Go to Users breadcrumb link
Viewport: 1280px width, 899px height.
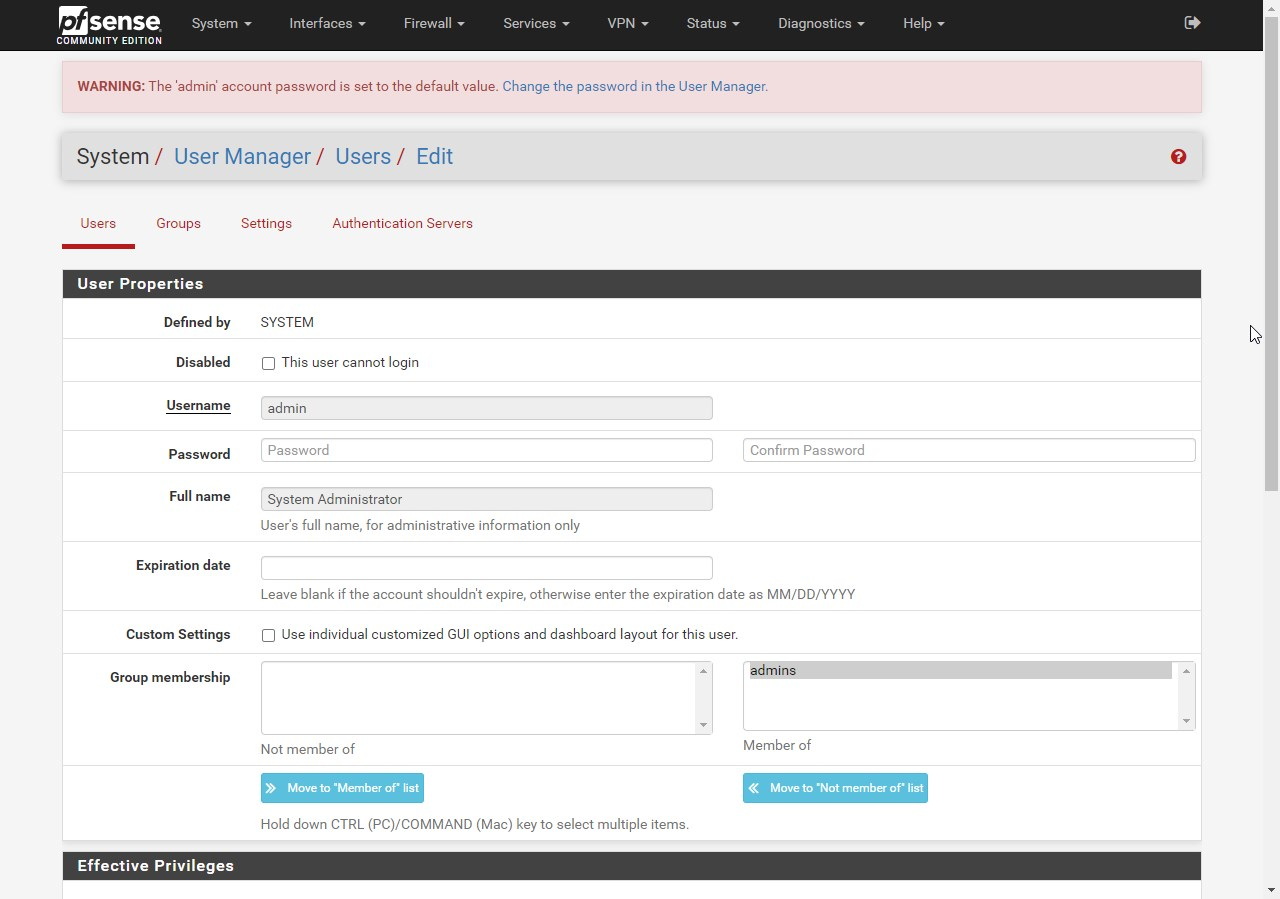pyautogui.click(x=363, y=157)
